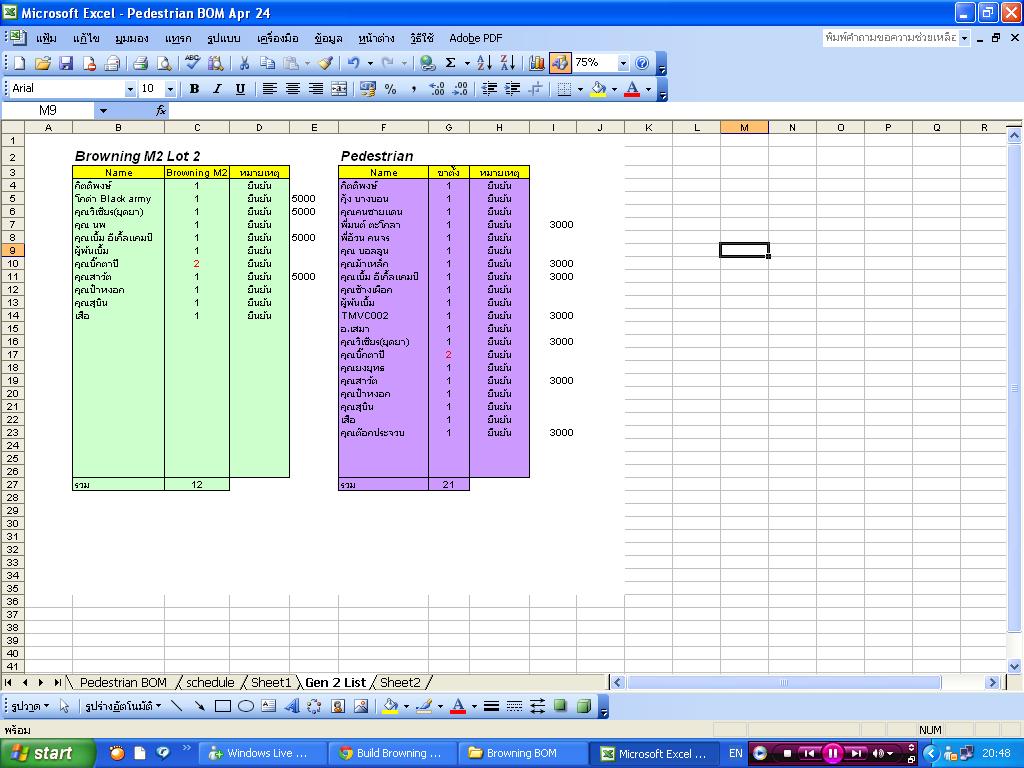The image size is (1024, 768).
Task: Click the Save icon in the toolbar
Action: point(66,63)
